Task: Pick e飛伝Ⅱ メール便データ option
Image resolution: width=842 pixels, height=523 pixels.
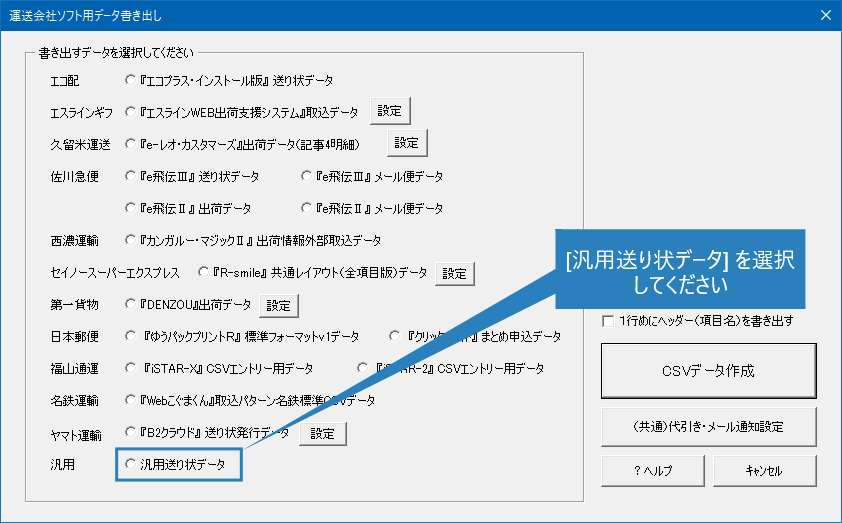Action: tap(306, 208)
